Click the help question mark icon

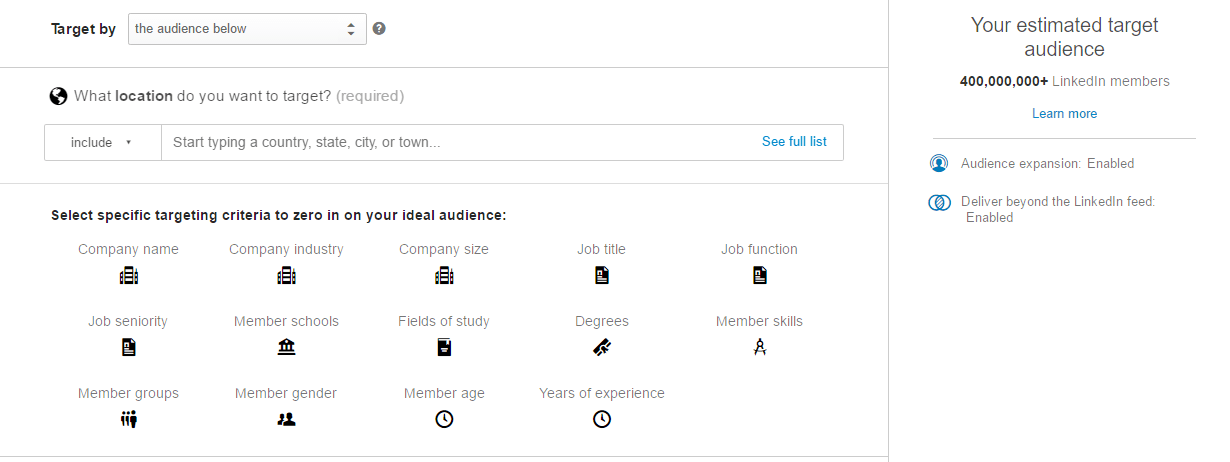click(379, 29)
